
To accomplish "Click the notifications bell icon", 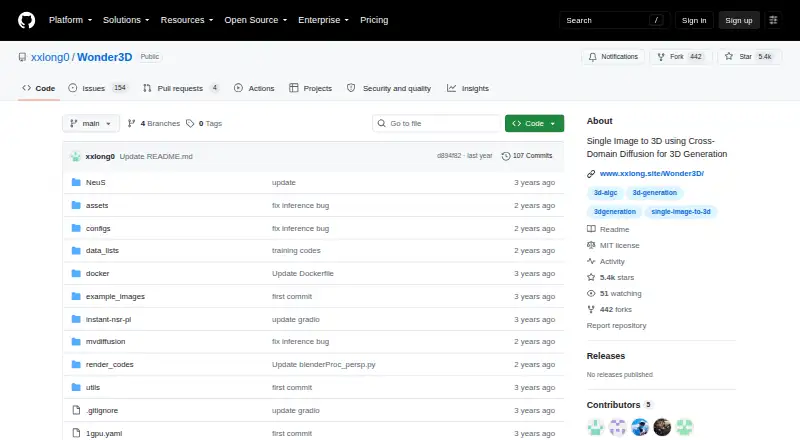I will (592, 57).
